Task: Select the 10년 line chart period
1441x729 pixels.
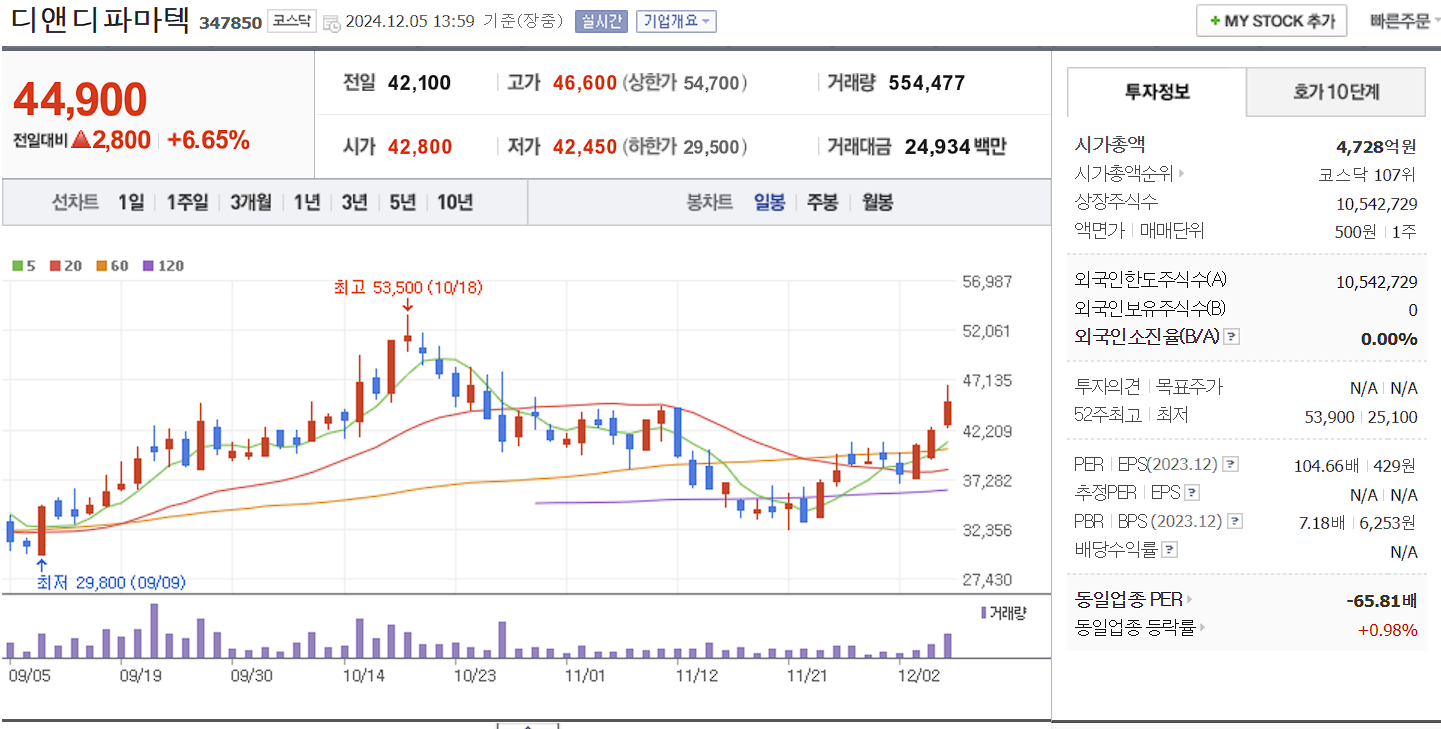Action: point(455,202)
